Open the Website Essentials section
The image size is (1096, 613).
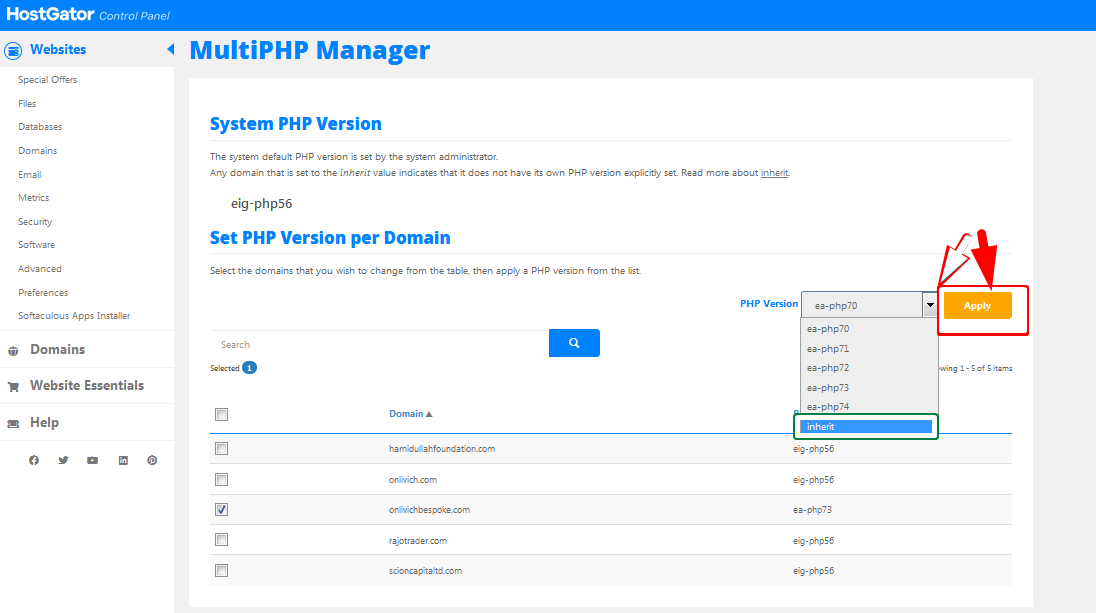click(x=87, y=385)
